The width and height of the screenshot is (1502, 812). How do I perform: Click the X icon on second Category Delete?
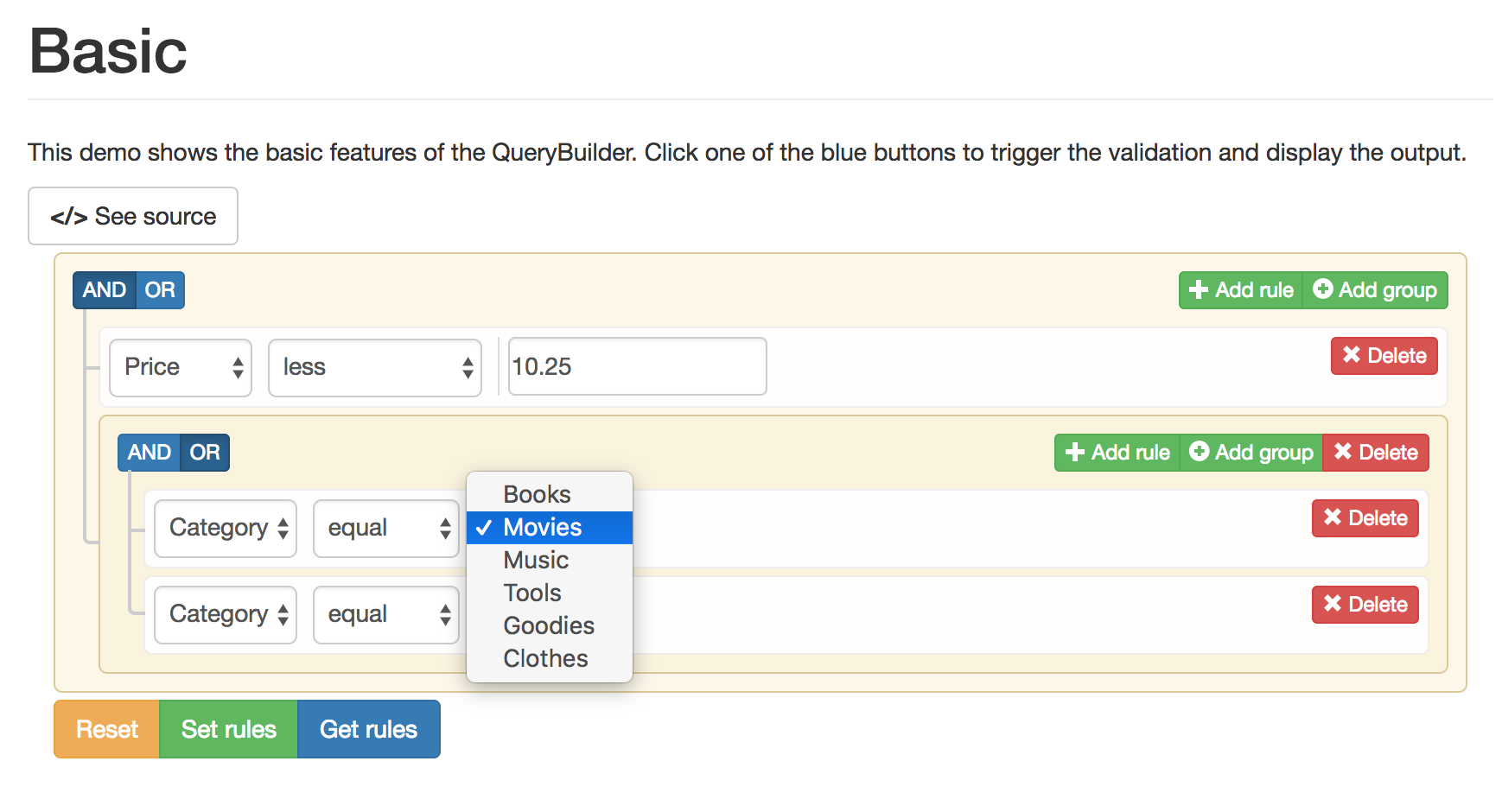point(1333,604)
